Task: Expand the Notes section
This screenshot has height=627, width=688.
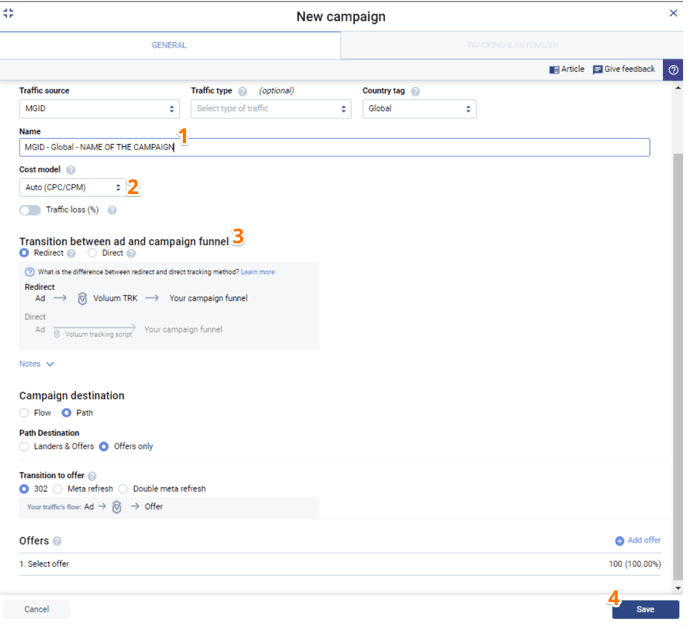Action: 37,364
